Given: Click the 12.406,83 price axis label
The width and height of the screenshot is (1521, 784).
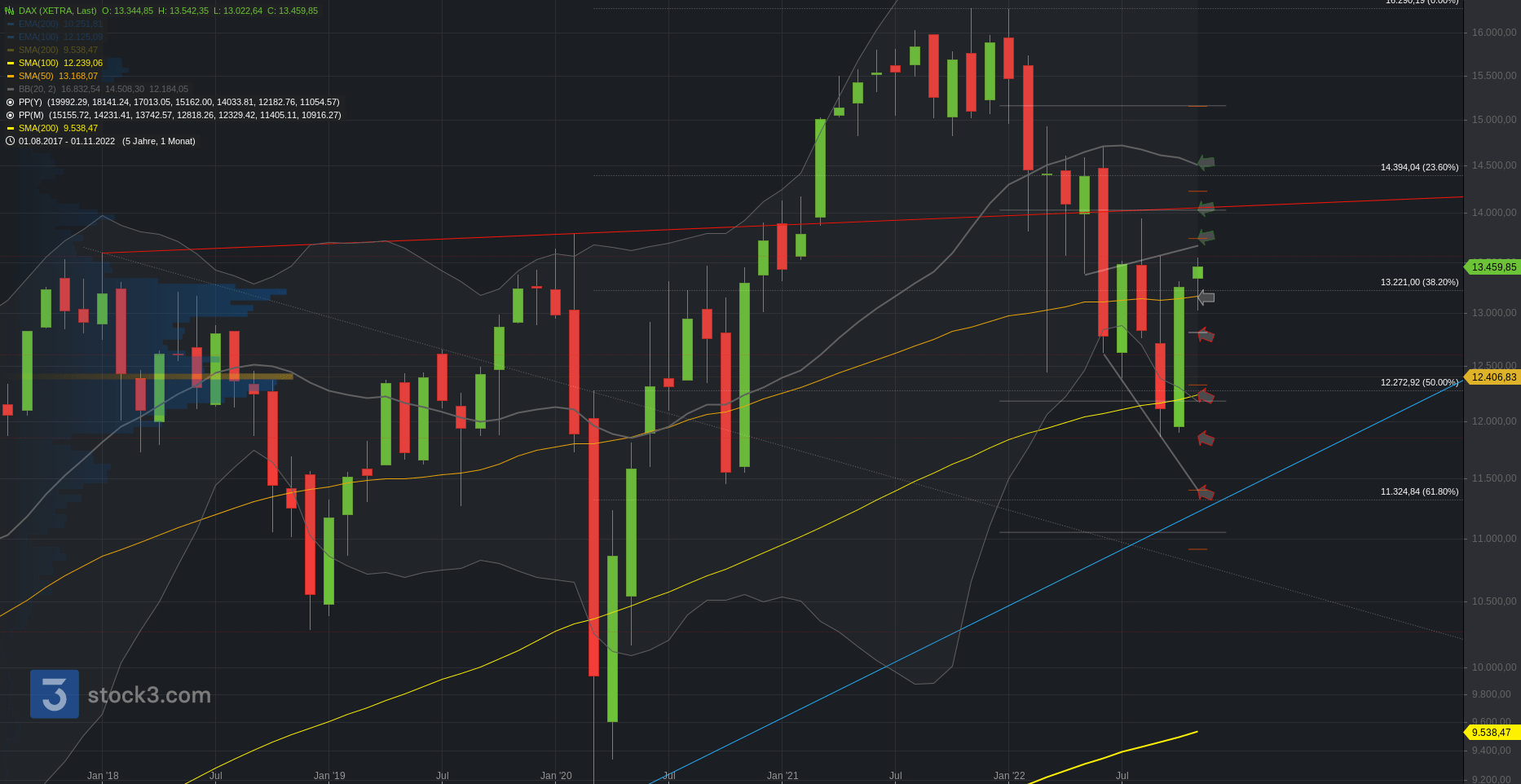Looking at the screenshot, I should (1493, 377).
